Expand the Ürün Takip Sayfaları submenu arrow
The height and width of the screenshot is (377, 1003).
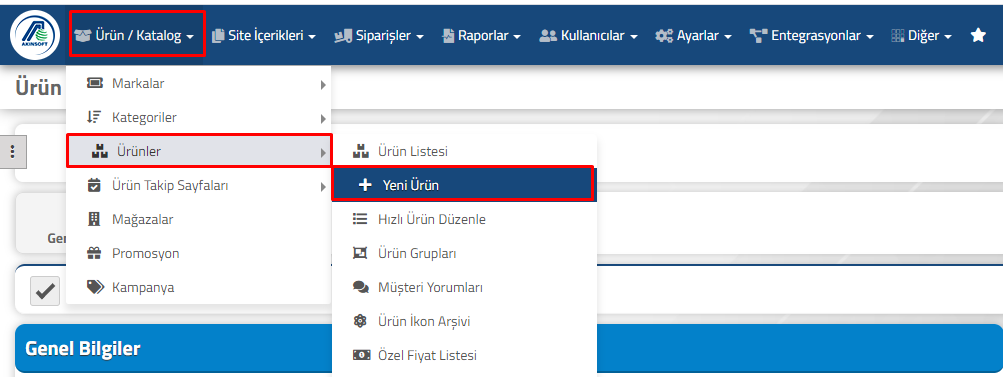point(324,186)
